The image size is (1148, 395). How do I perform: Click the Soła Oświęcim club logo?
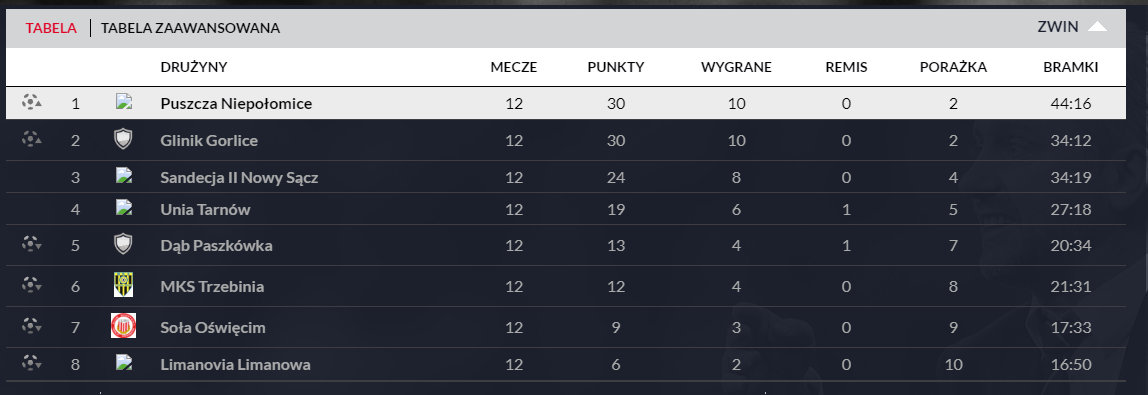[x=123, y=326]
